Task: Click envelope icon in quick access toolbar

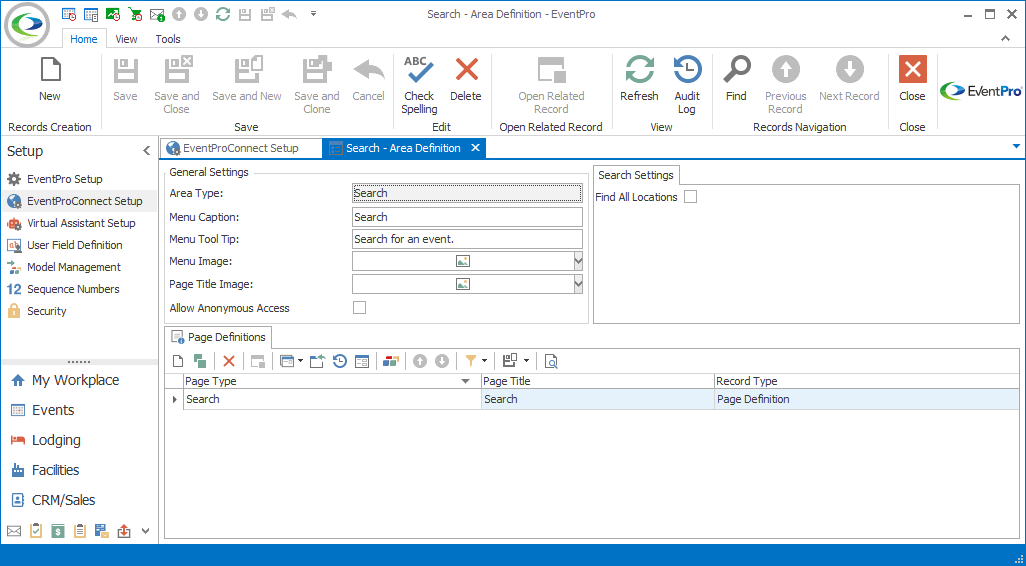Action: click(x=157, y=14)
